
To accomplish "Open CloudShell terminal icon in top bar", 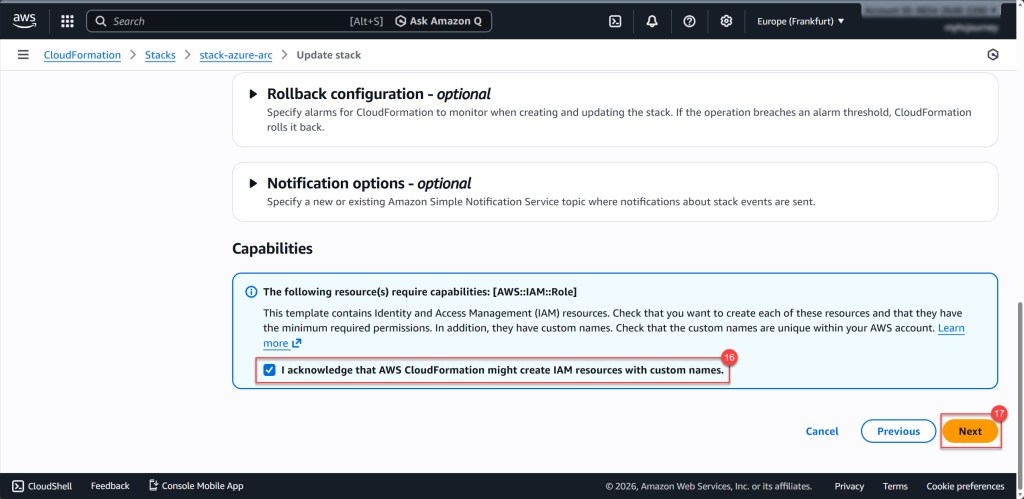I will coord(615,21).
